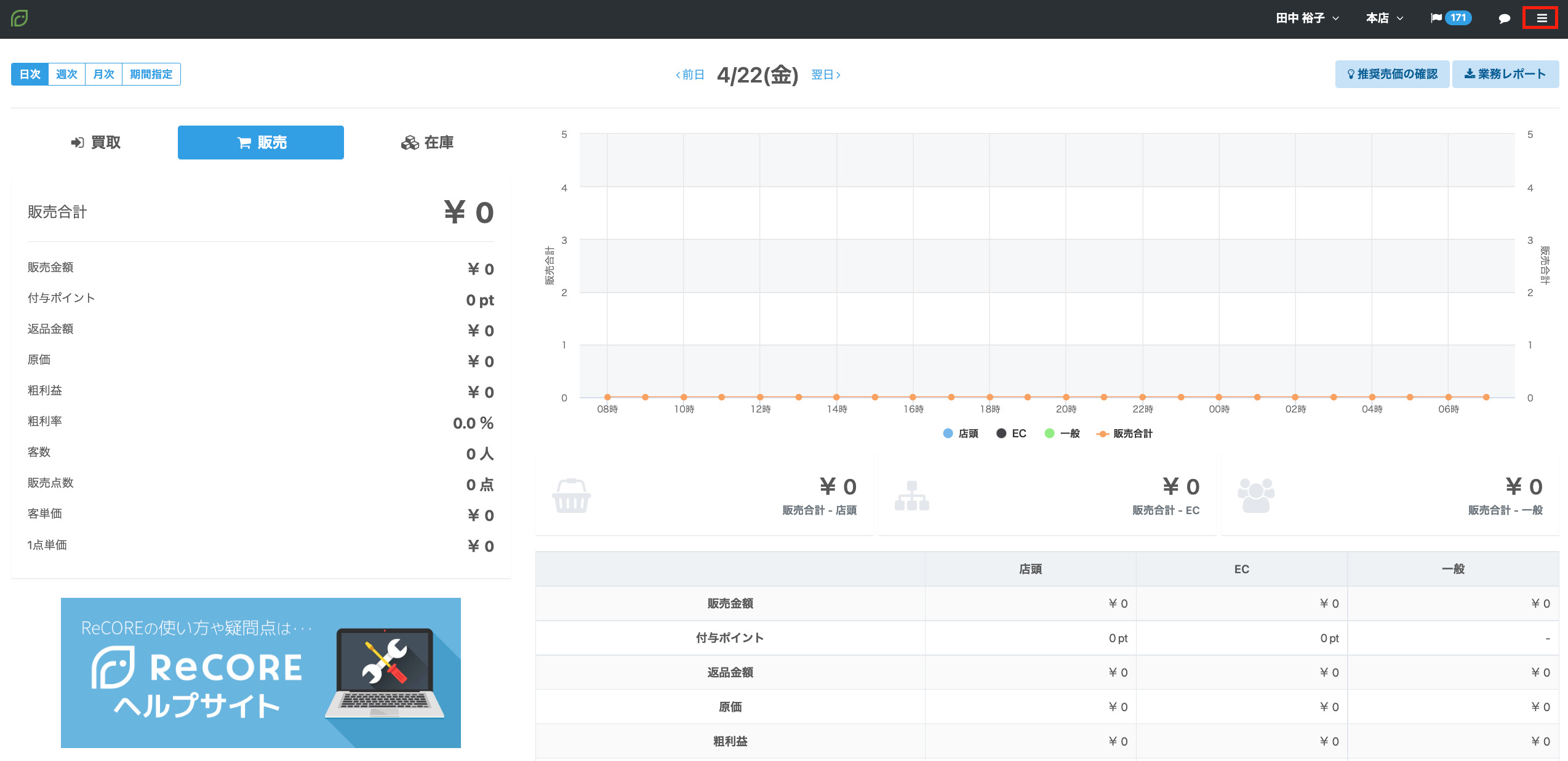1568x761 pixels.
Task: Expand the 本店 store dropdown
Action: 1385,18
